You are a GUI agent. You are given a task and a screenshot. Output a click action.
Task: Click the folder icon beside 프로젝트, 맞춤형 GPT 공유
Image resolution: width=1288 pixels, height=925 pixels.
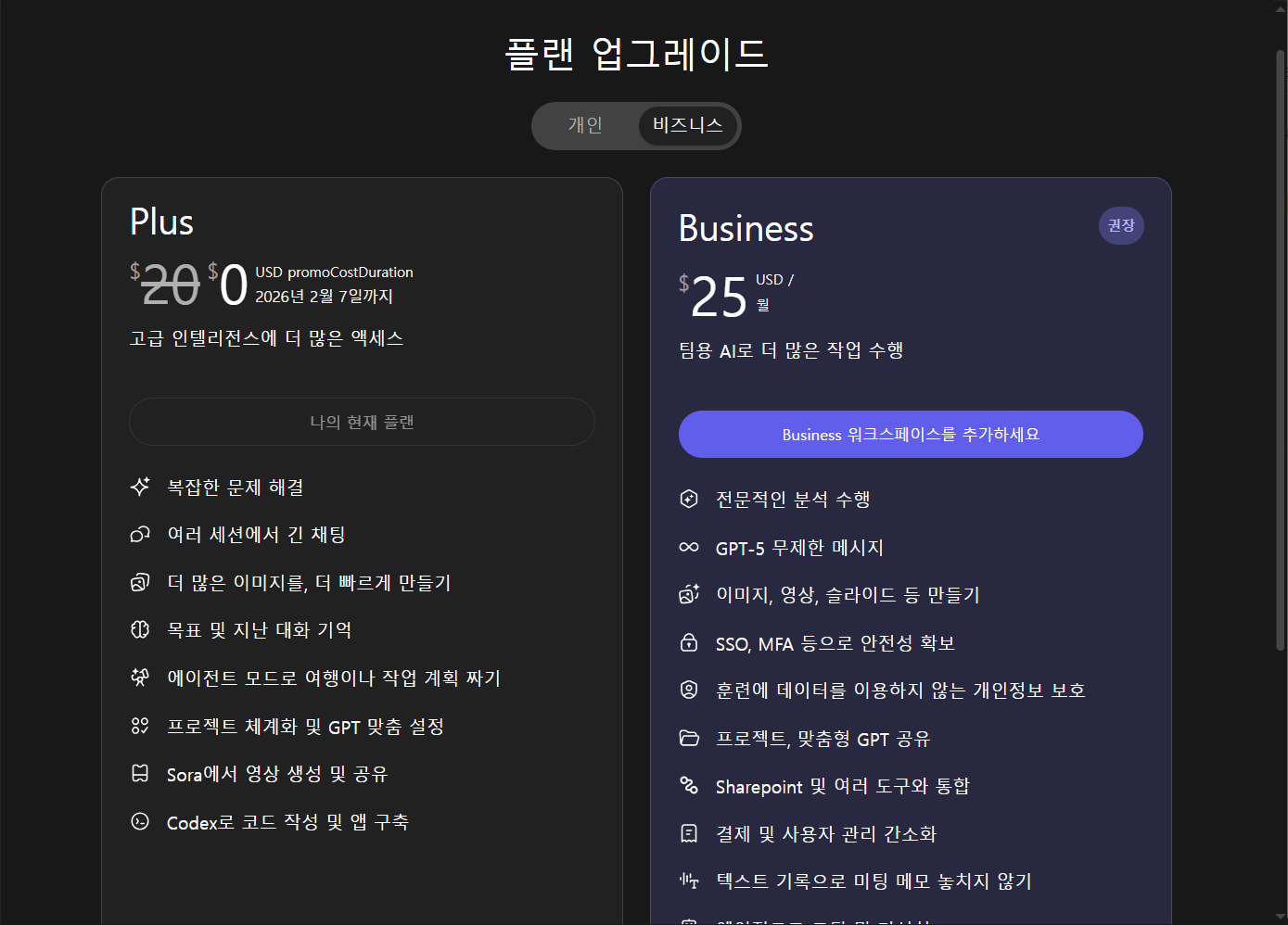click(x=689, y=738)
